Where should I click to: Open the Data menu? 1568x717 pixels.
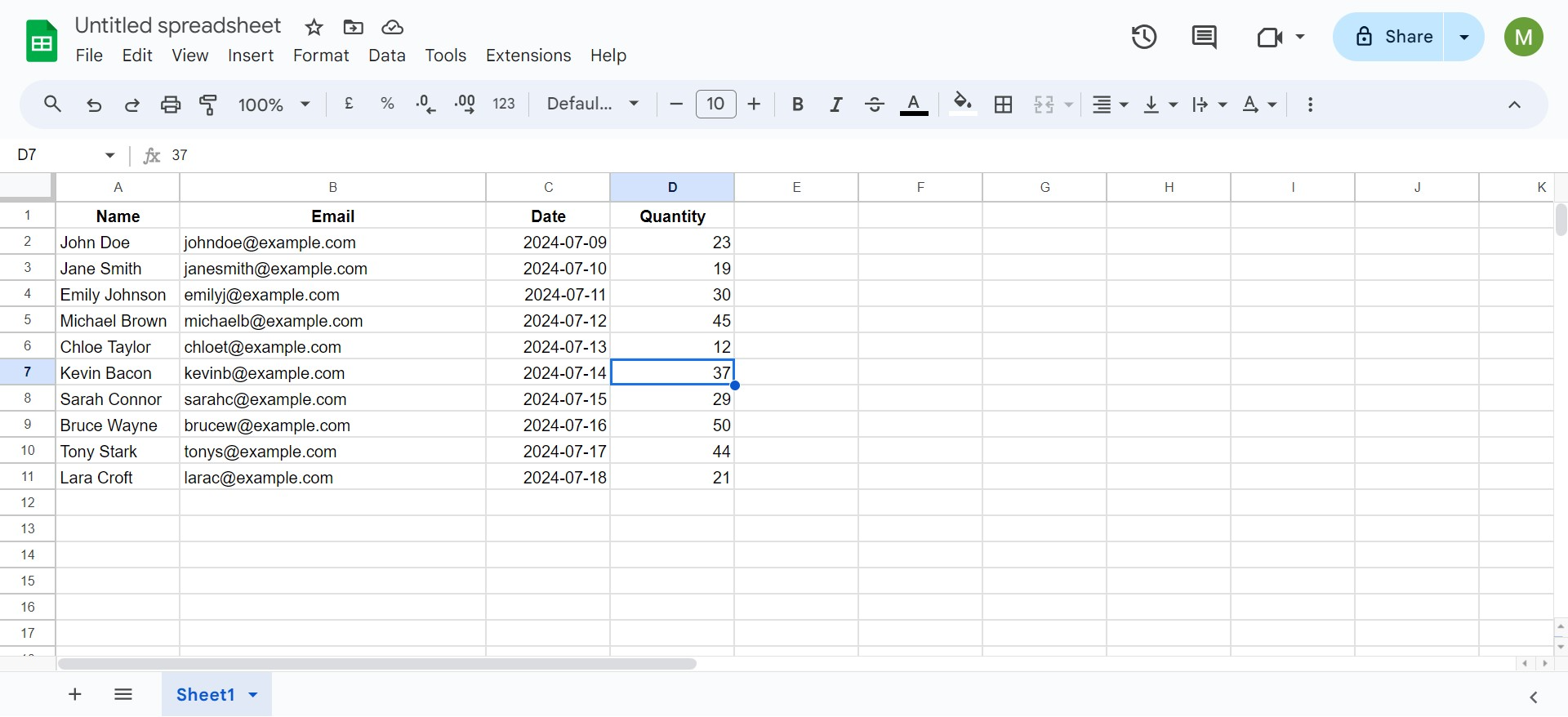[387, 56]
